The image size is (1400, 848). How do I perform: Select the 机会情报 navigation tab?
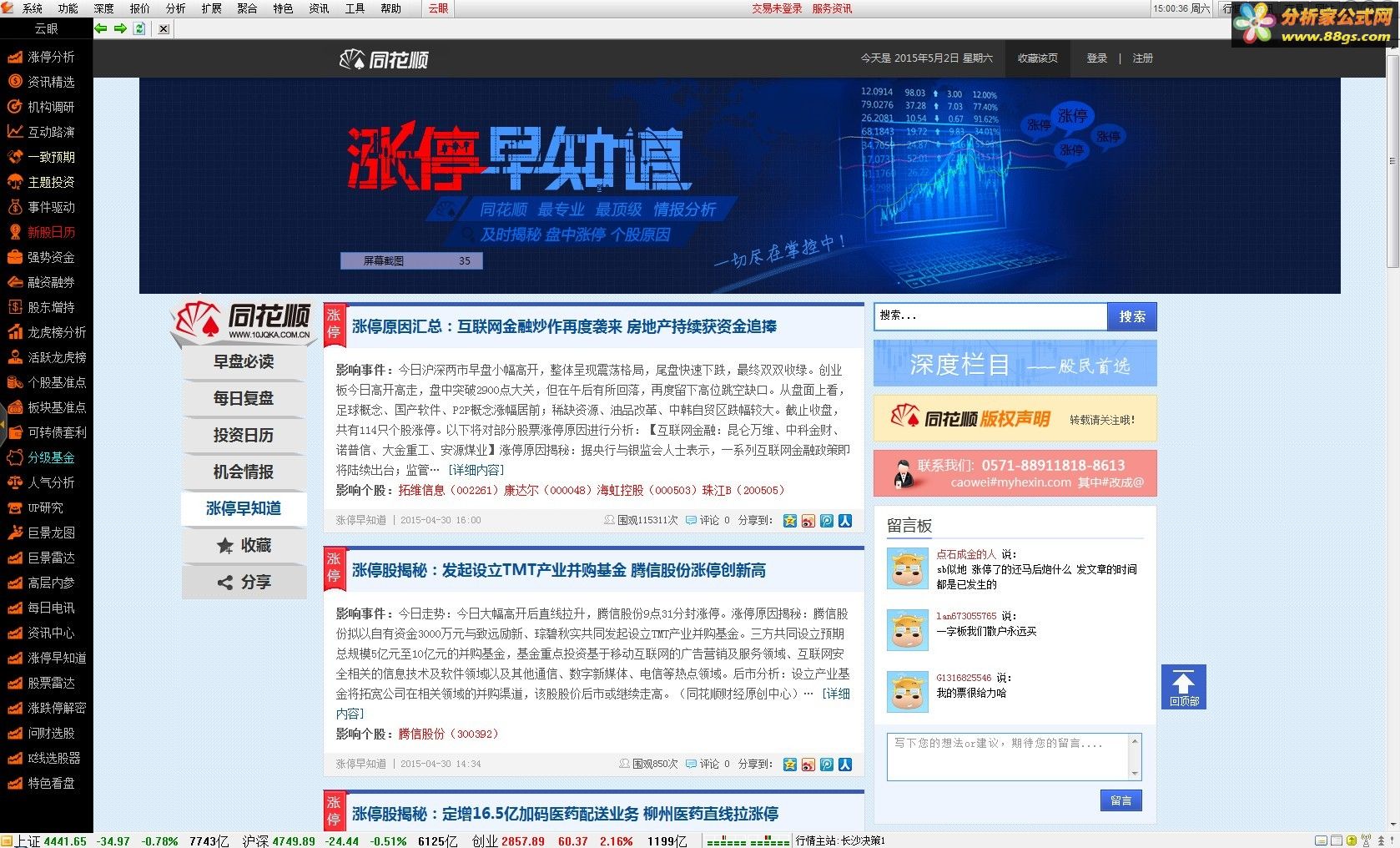click(244, 472)
